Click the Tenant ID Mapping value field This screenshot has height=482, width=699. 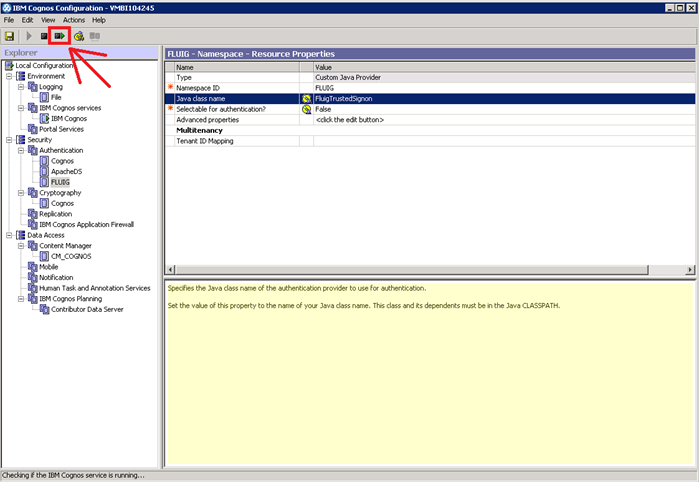click(x=504, y=141)
